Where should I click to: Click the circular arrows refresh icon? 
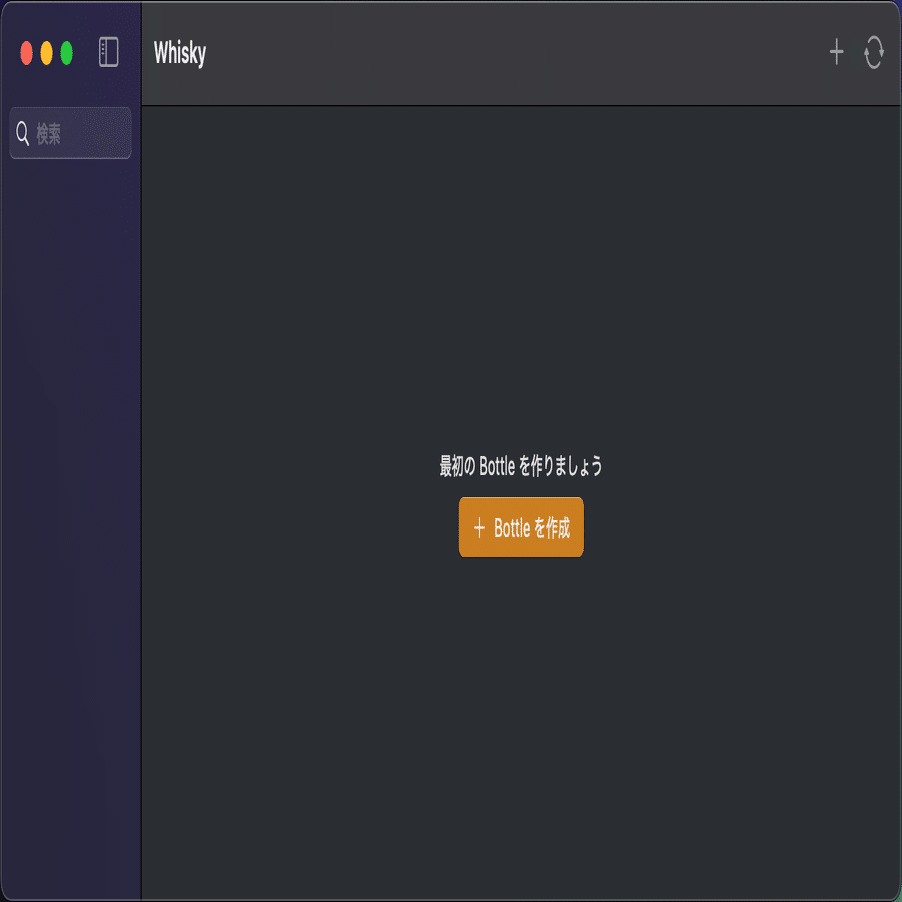pos(874,52)
